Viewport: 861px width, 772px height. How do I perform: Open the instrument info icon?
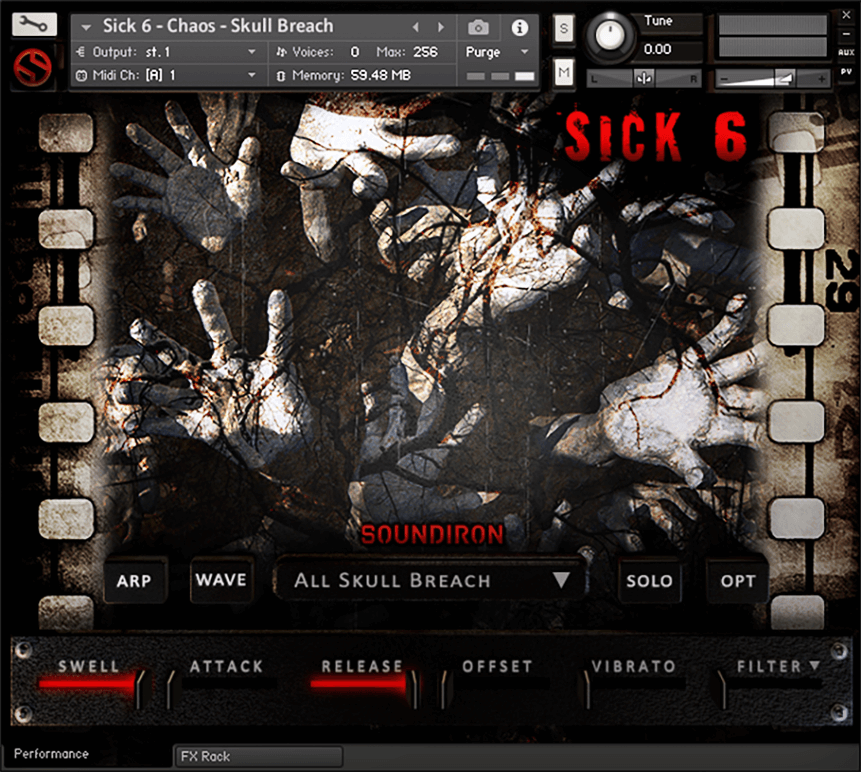519,27
